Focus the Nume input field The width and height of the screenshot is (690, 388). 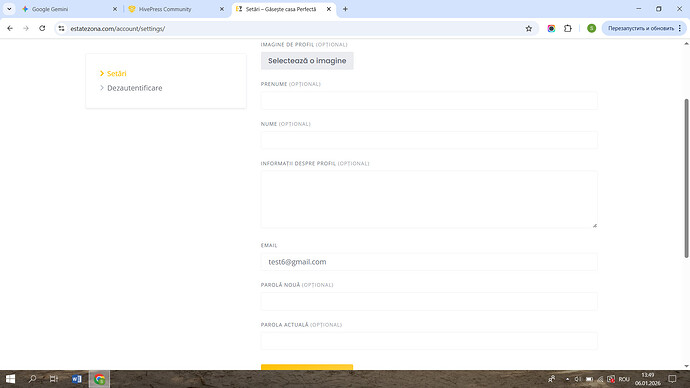[429, 140]
